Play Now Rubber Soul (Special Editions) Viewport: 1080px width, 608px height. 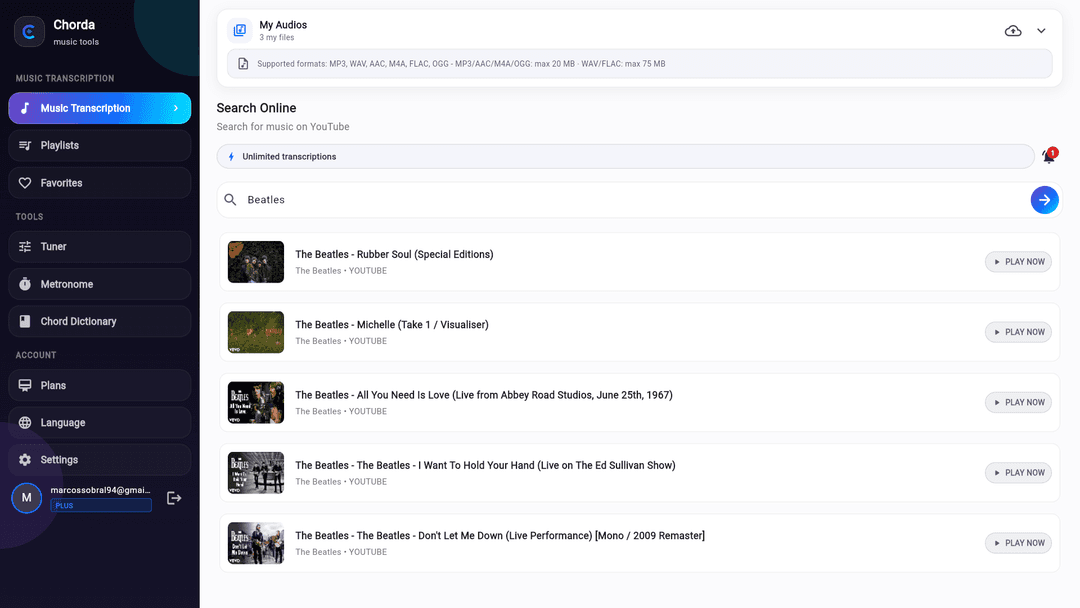1018,262
